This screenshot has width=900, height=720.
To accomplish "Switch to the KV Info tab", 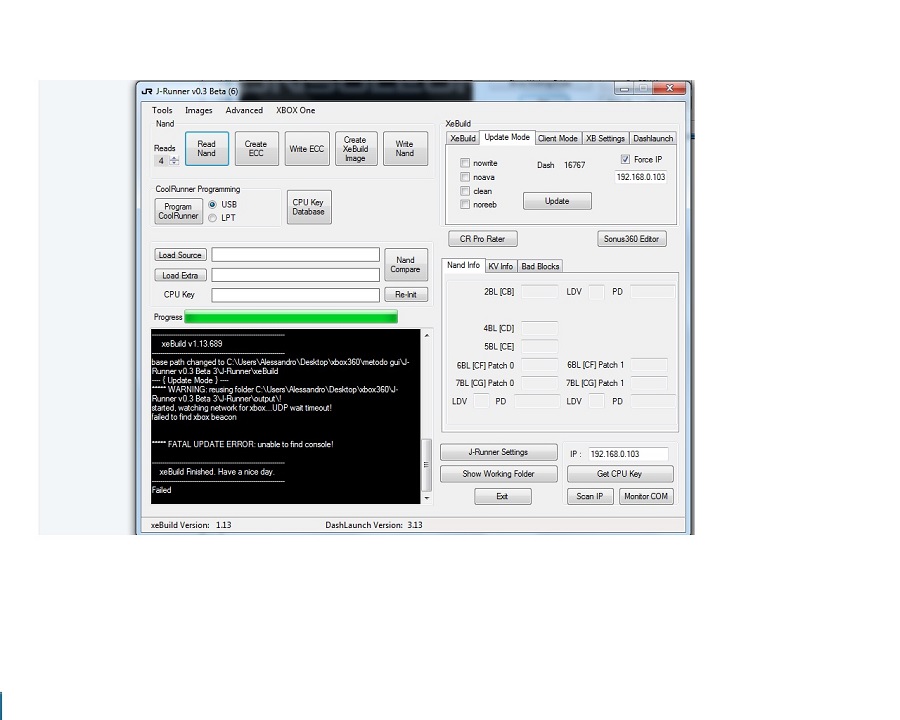I will (x=501, y=266).
